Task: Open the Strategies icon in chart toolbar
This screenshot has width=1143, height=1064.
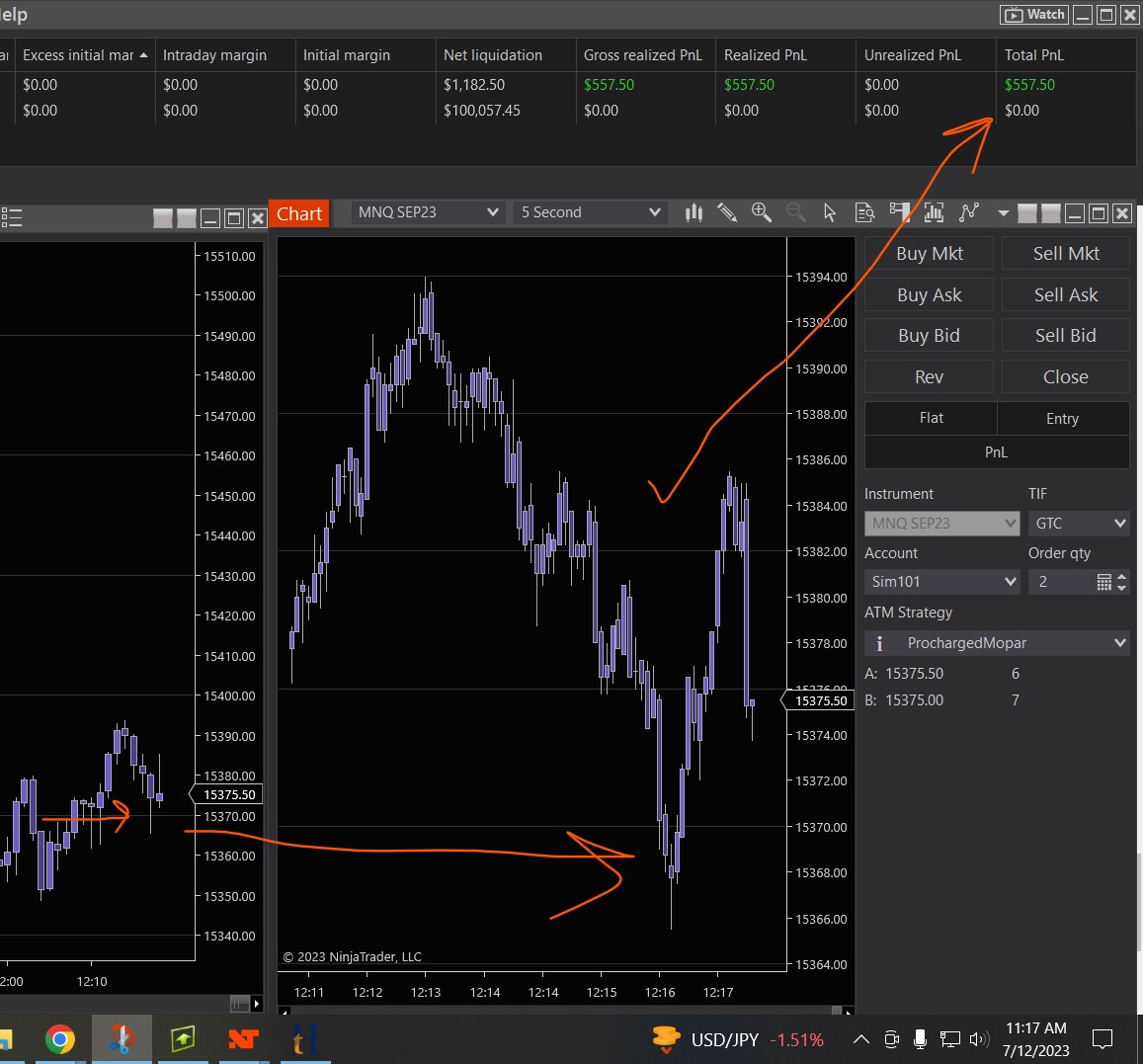Action: (x=969, y=212)
